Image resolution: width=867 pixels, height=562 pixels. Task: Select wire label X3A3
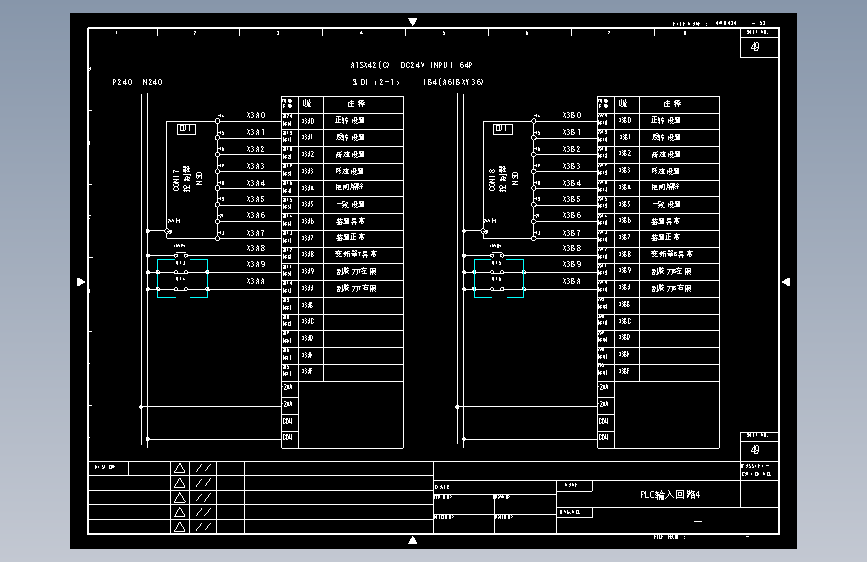tap(256, 166)
